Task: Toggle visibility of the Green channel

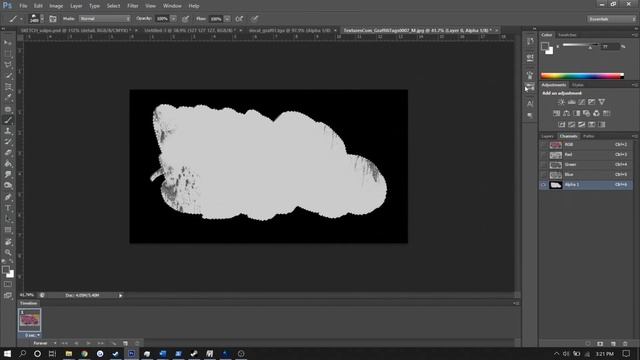Action: pos(544,165)
